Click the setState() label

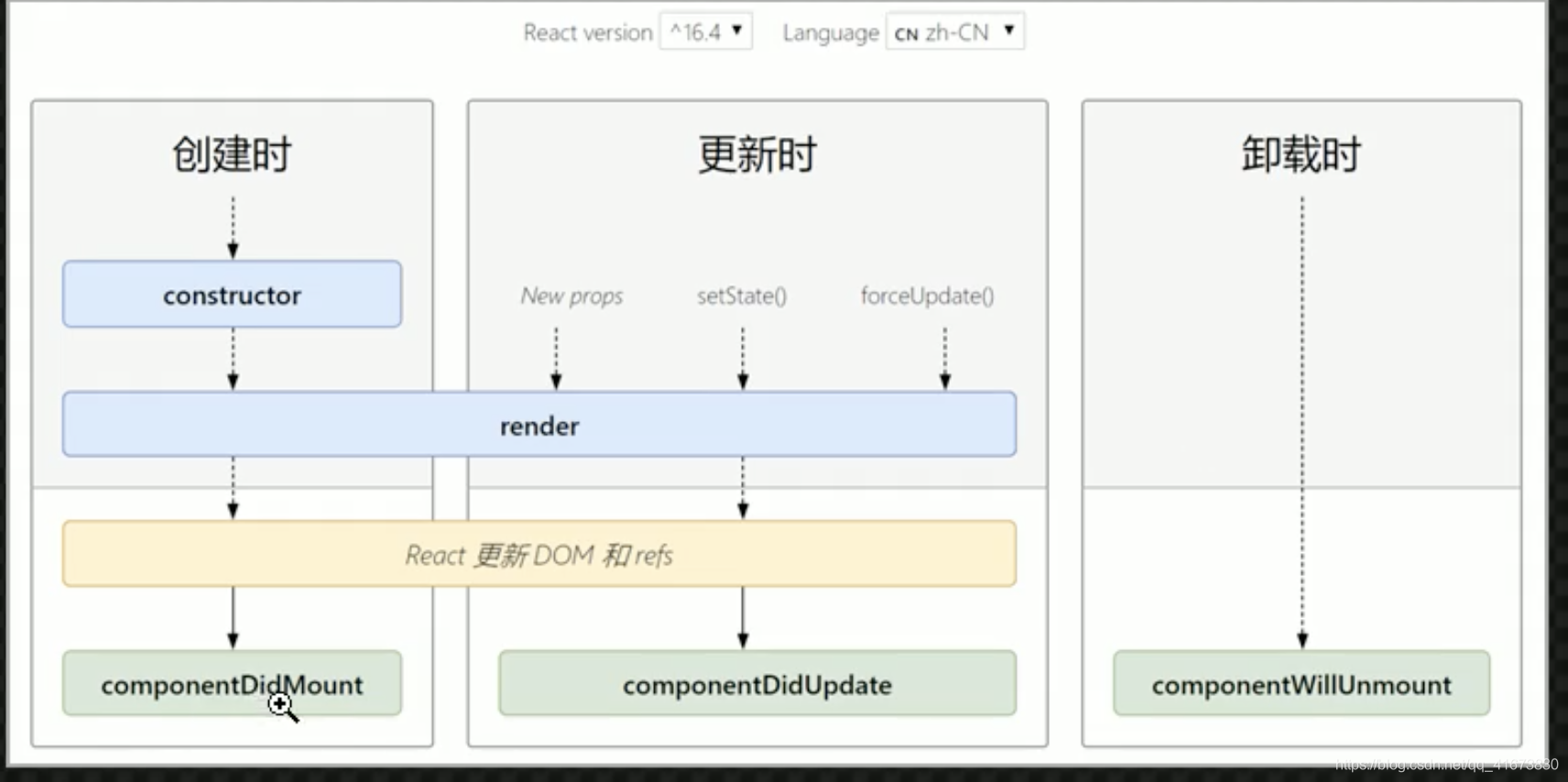pyautogui.click(x=742, y=296)
